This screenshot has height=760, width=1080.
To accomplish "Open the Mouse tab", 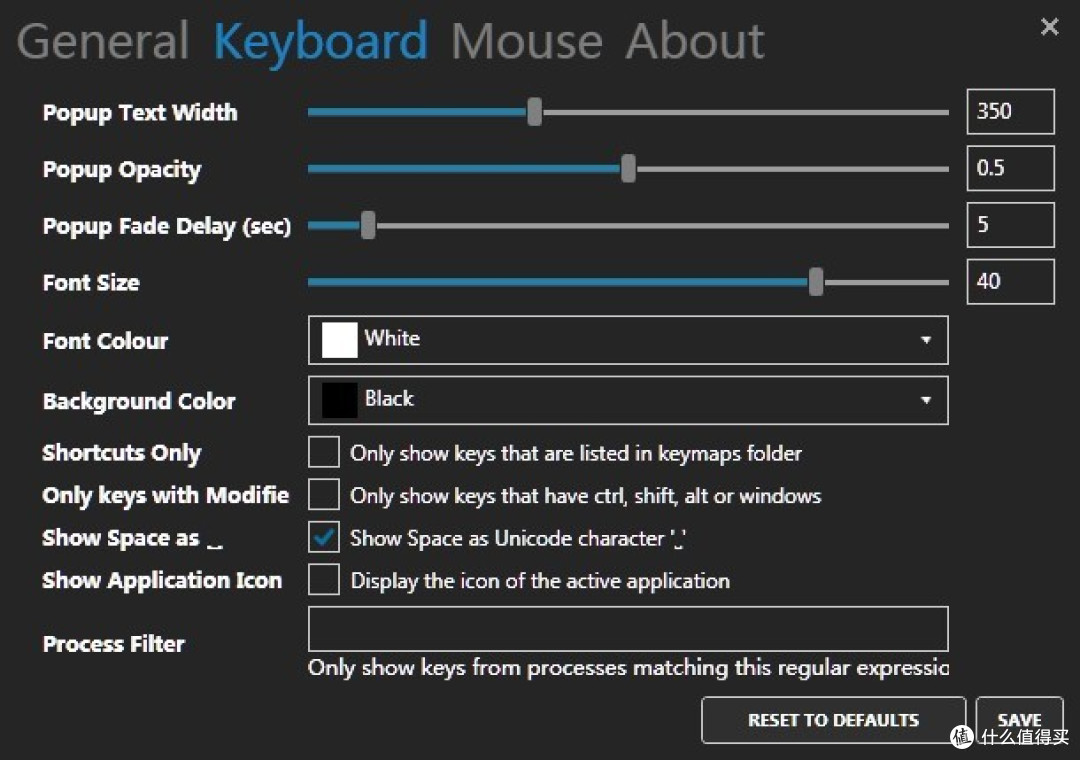I will [526, 42].
